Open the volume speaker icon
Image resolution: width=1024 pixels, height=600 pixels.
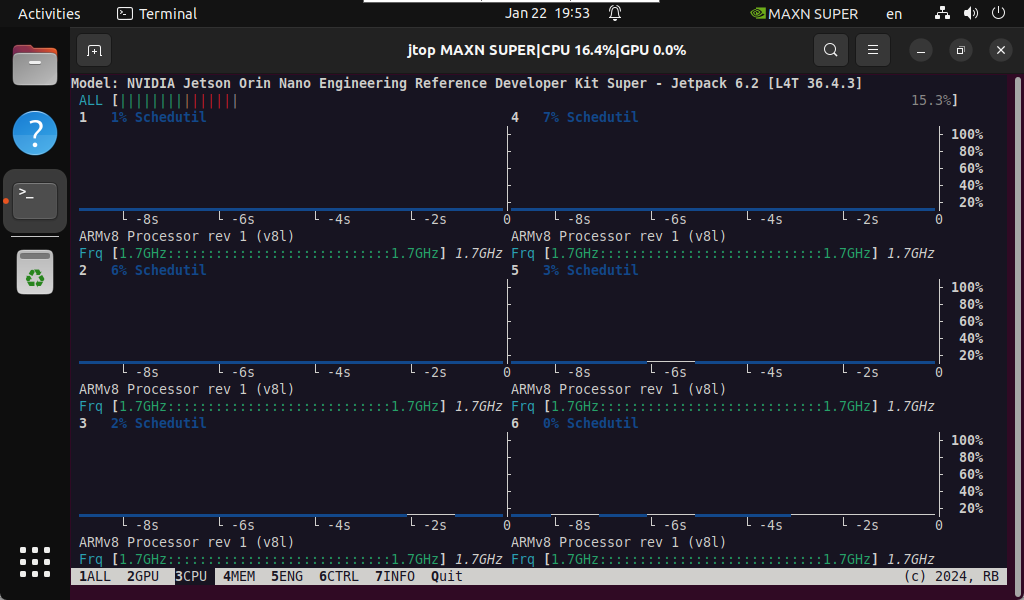point(970,14)
